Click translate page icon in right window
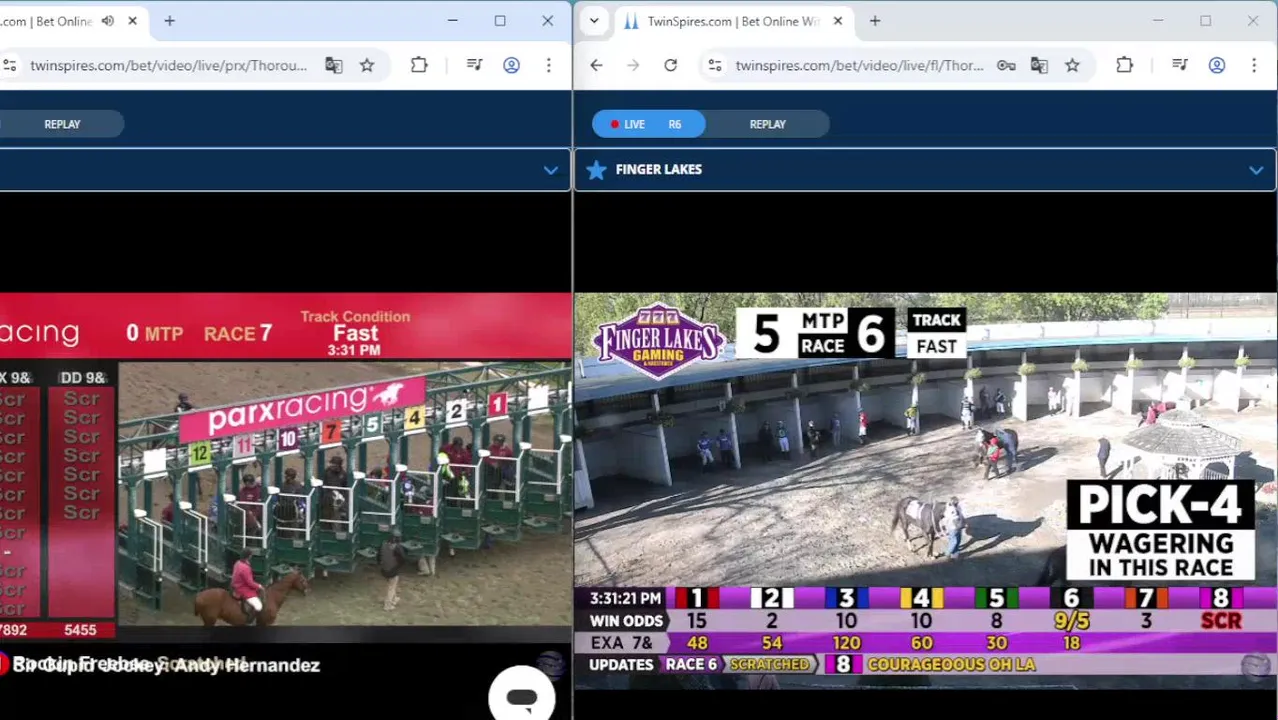1278x720 pixels. coord(1039,65)
